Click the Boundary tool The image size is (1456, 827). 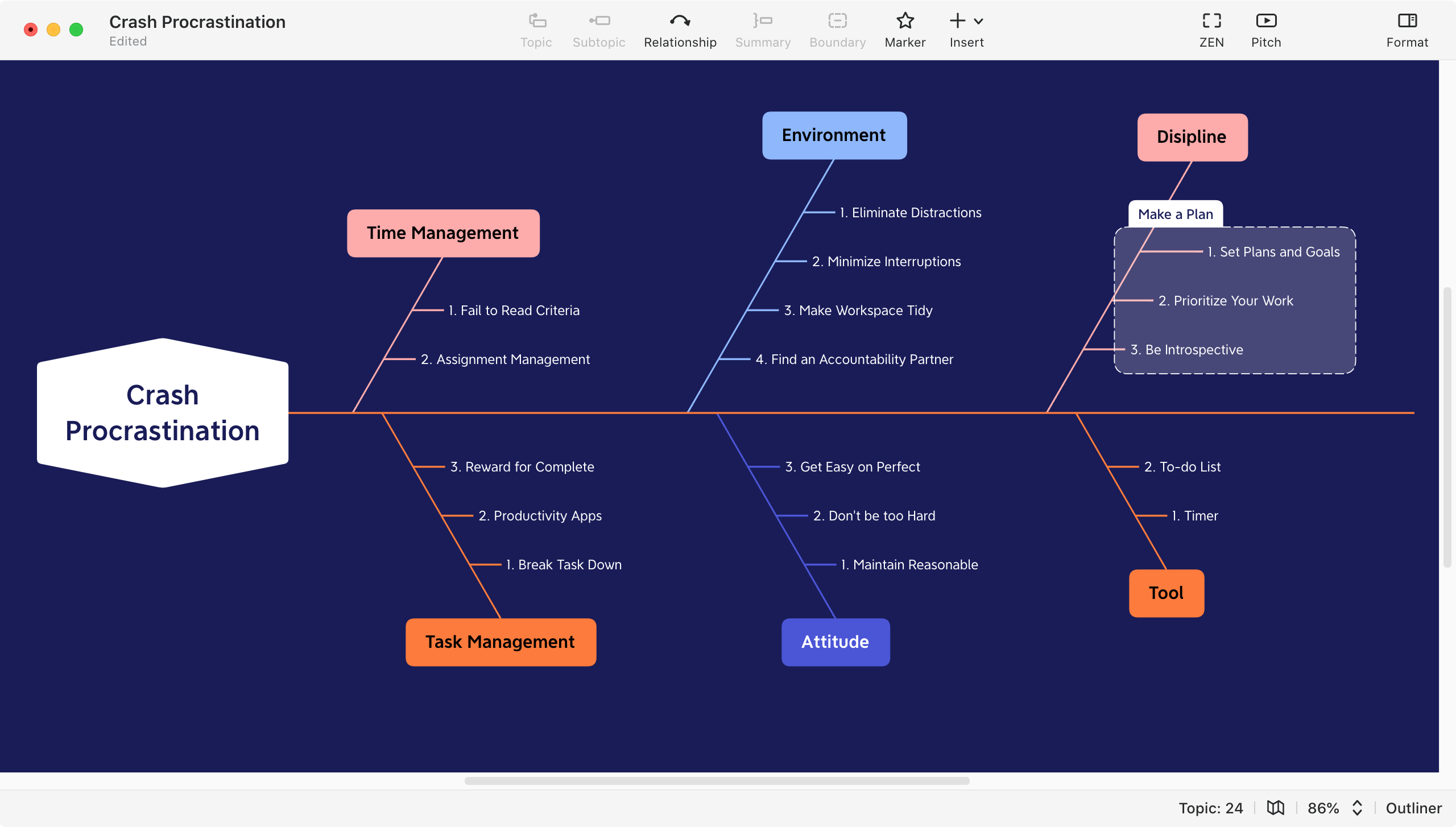[838, 29]
